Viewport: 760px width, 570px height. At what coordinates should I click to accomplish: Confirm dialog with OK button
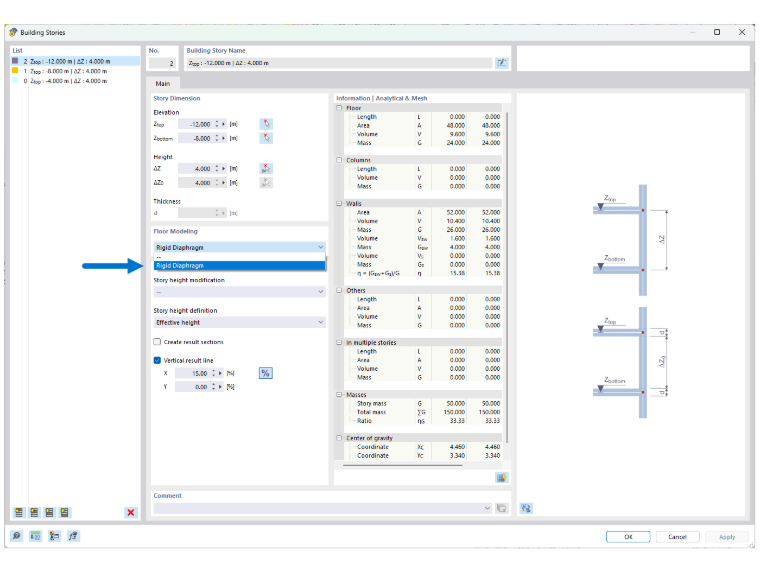point(628,537)
